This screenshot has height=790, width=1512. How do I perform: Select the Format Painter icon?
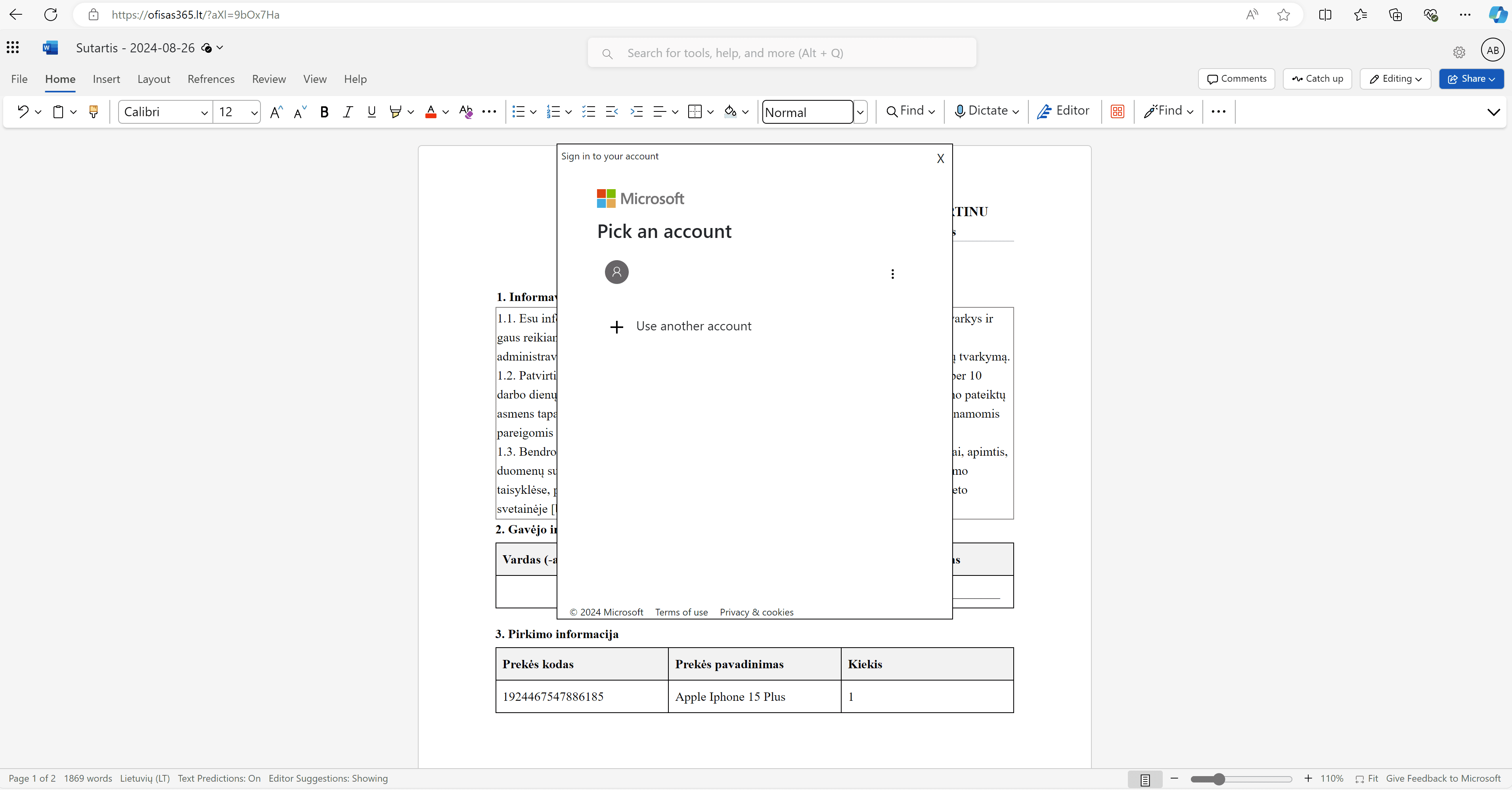point(93,111)
